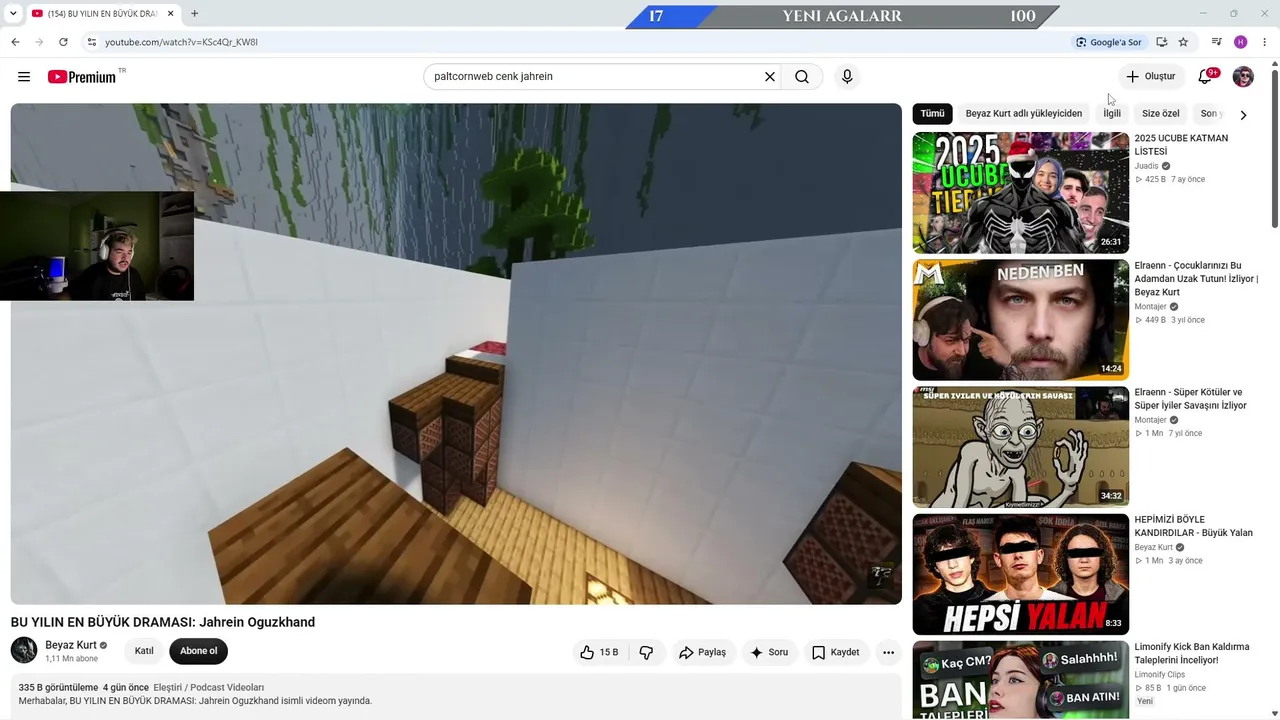Clear the search box with X

(x=770, y=77)
